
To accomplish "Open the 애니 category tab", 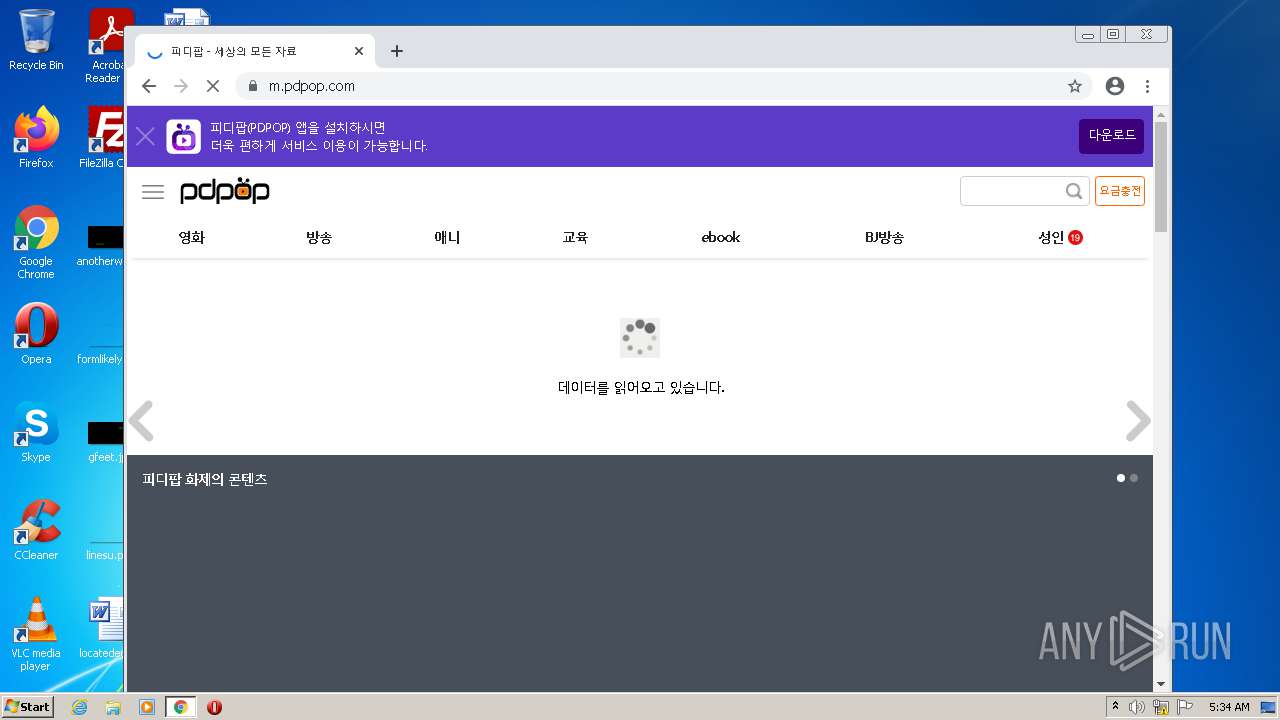I will click(447, 237).
